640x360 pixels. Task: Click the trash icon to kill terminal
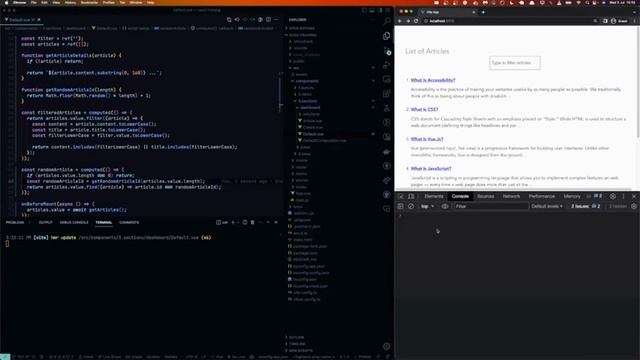(x=252, y=222)
